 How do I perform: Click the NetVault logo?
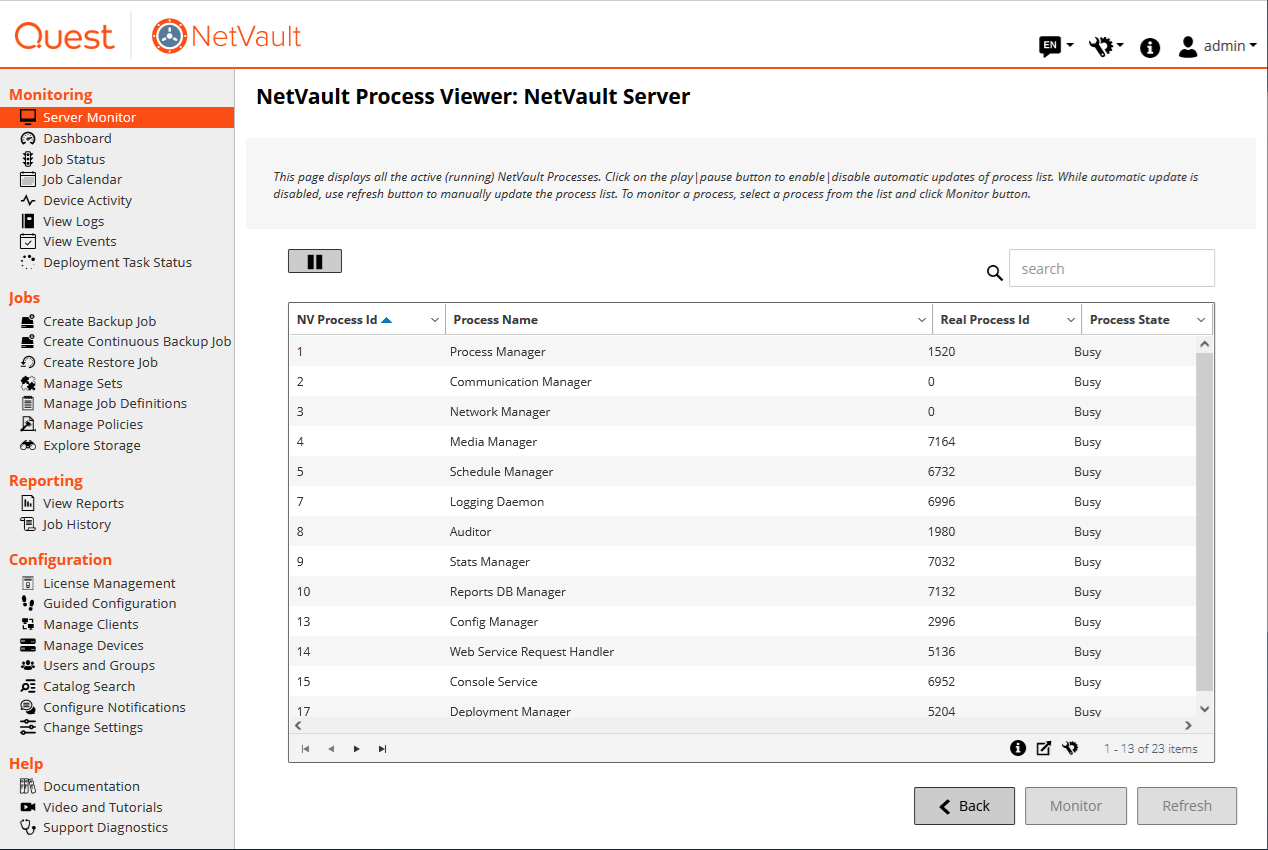pos(226,37)
